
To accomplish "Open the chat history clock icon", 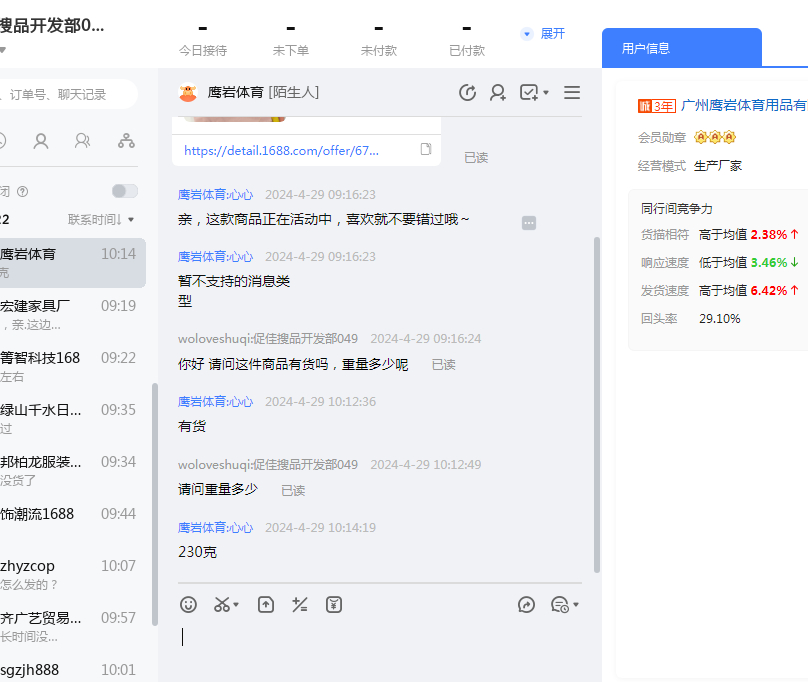I will click(467, 93).
